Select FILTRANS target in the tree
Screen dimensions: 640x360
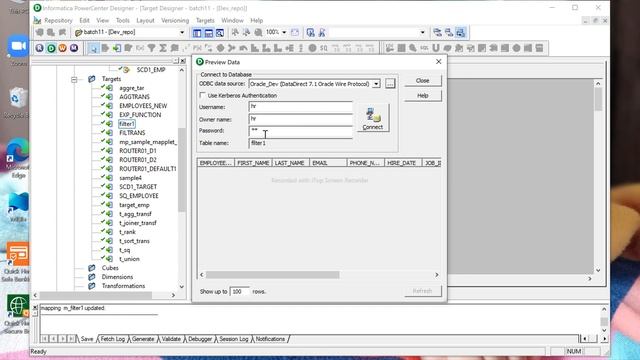(x=132, y=133)
